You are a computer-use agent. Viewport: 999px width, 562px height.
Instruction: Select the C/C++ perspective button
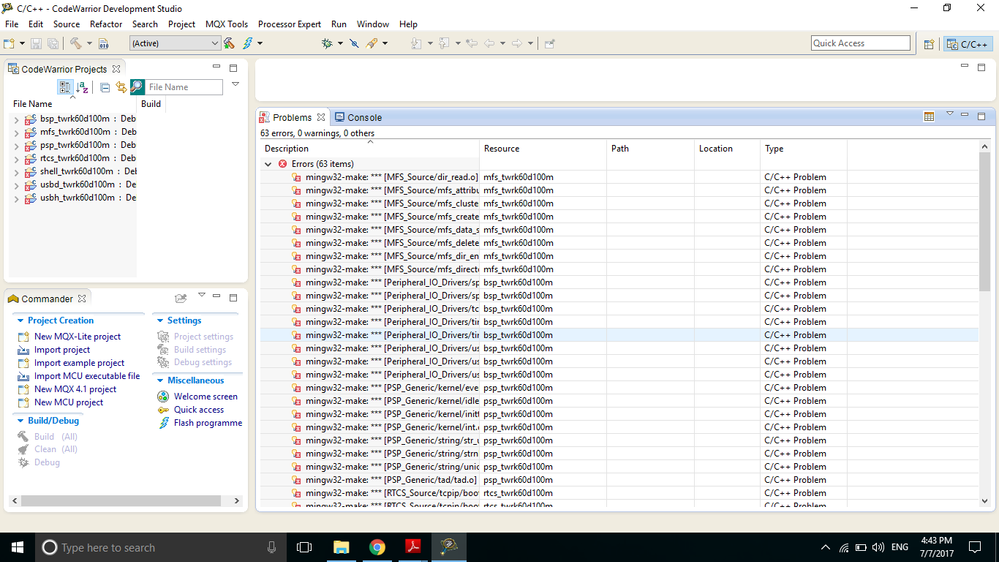tap(968, 44)
